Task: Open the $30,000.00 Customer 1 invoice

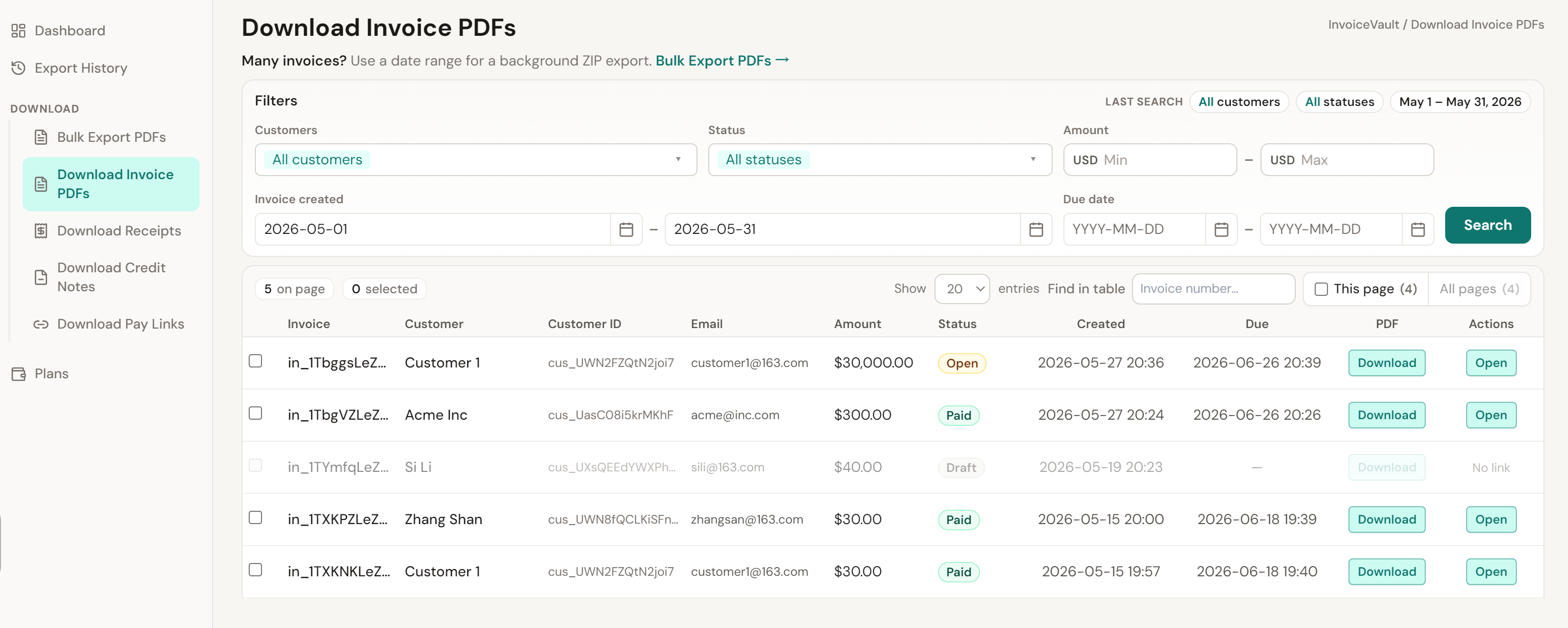Action: [x=1491, y=363]
